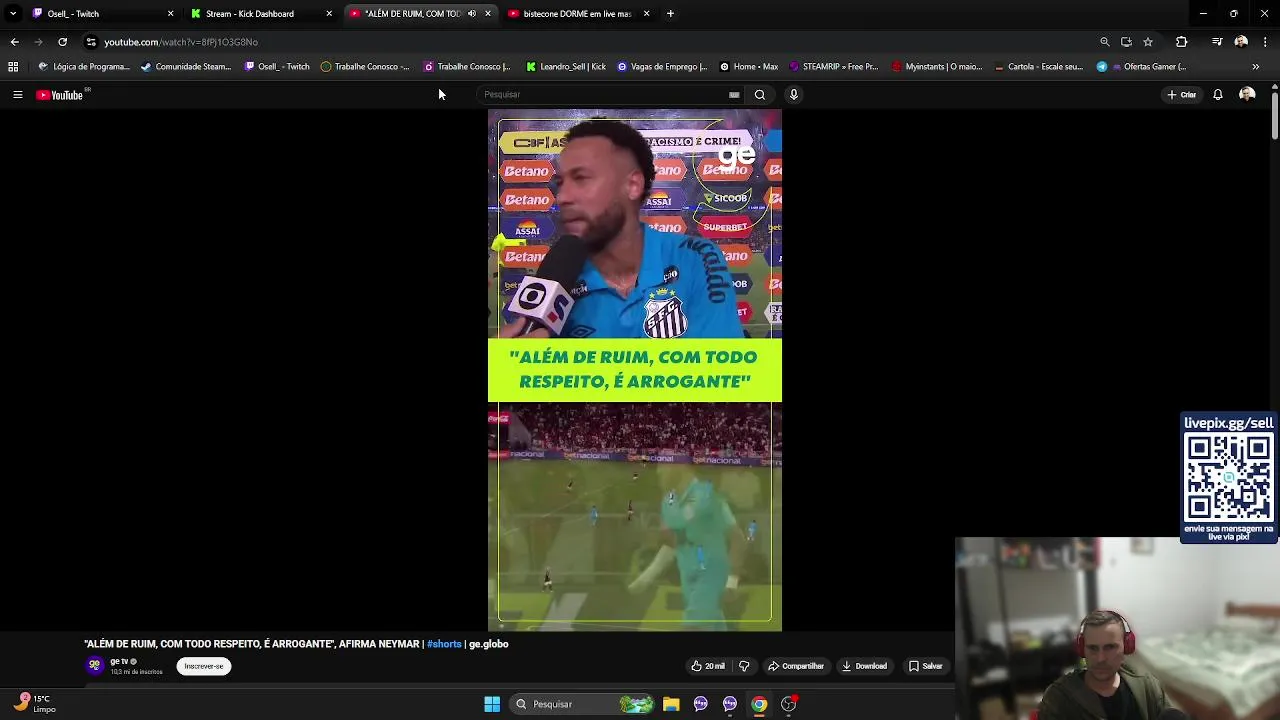Open the Osell_ - Twitch bookmark
This screenshot has width=1280, height=720.
click(x=277, y=67)
